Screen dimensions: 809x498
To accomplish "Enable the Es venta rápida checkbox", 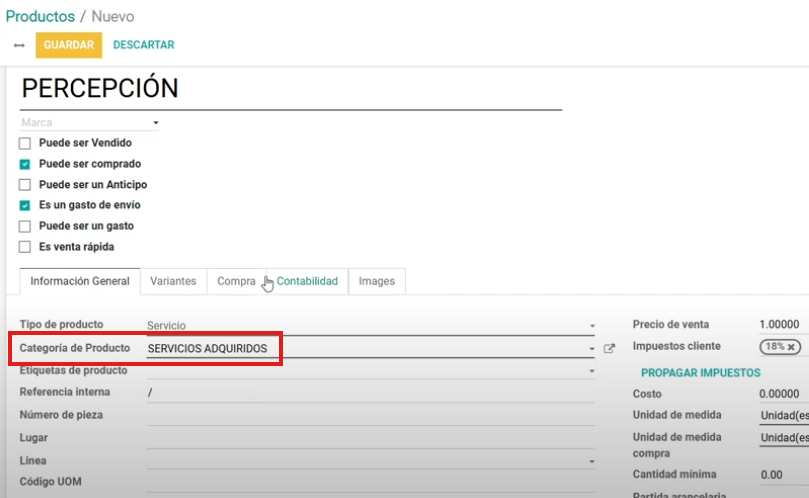I will click(25, 247).
